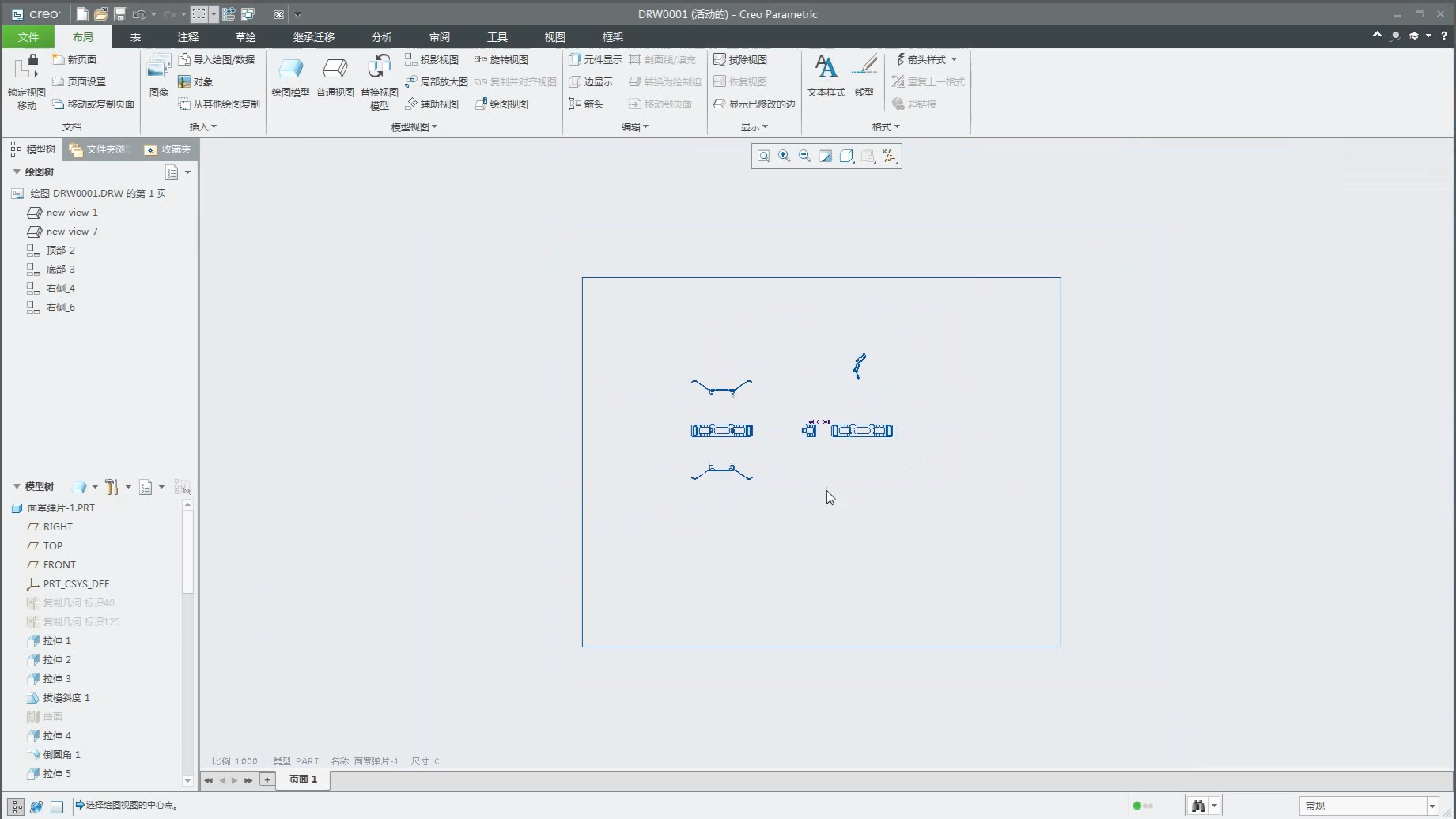Click the 线型 line style icon
1456x819 pixels.
pyautogui.click(x=864, y=66)
